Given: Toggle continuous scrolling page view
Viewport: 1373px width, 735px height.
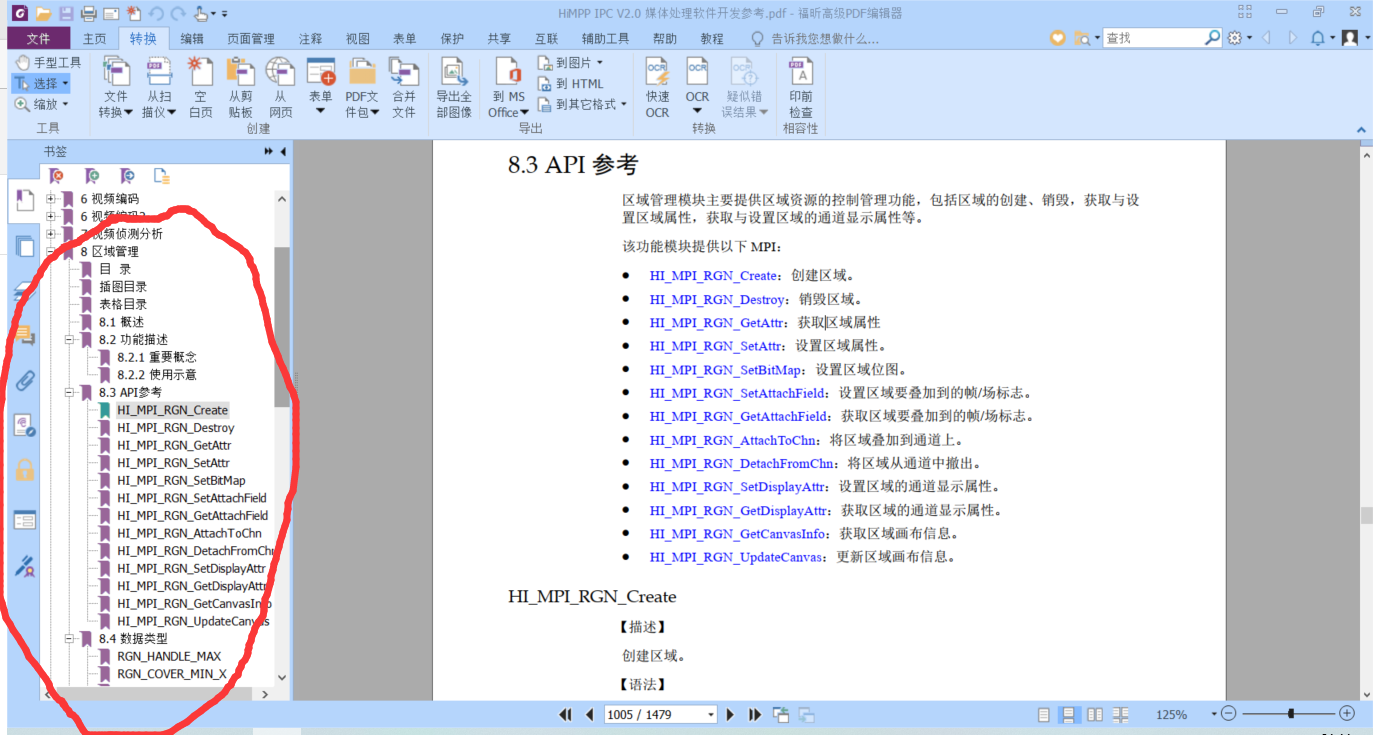Looking at the screenshot, I should (1070, 715).
